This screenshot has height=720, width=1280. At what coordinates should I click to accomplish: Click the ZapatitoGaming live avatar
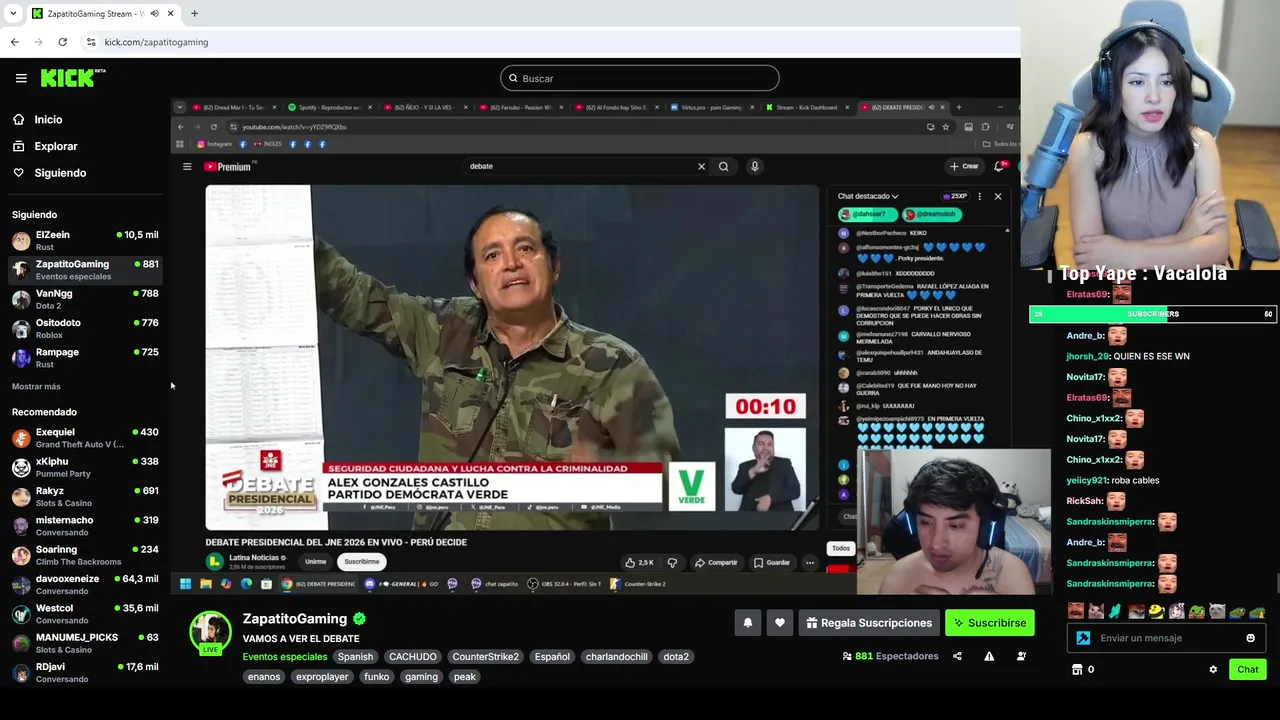click(210, 631)
